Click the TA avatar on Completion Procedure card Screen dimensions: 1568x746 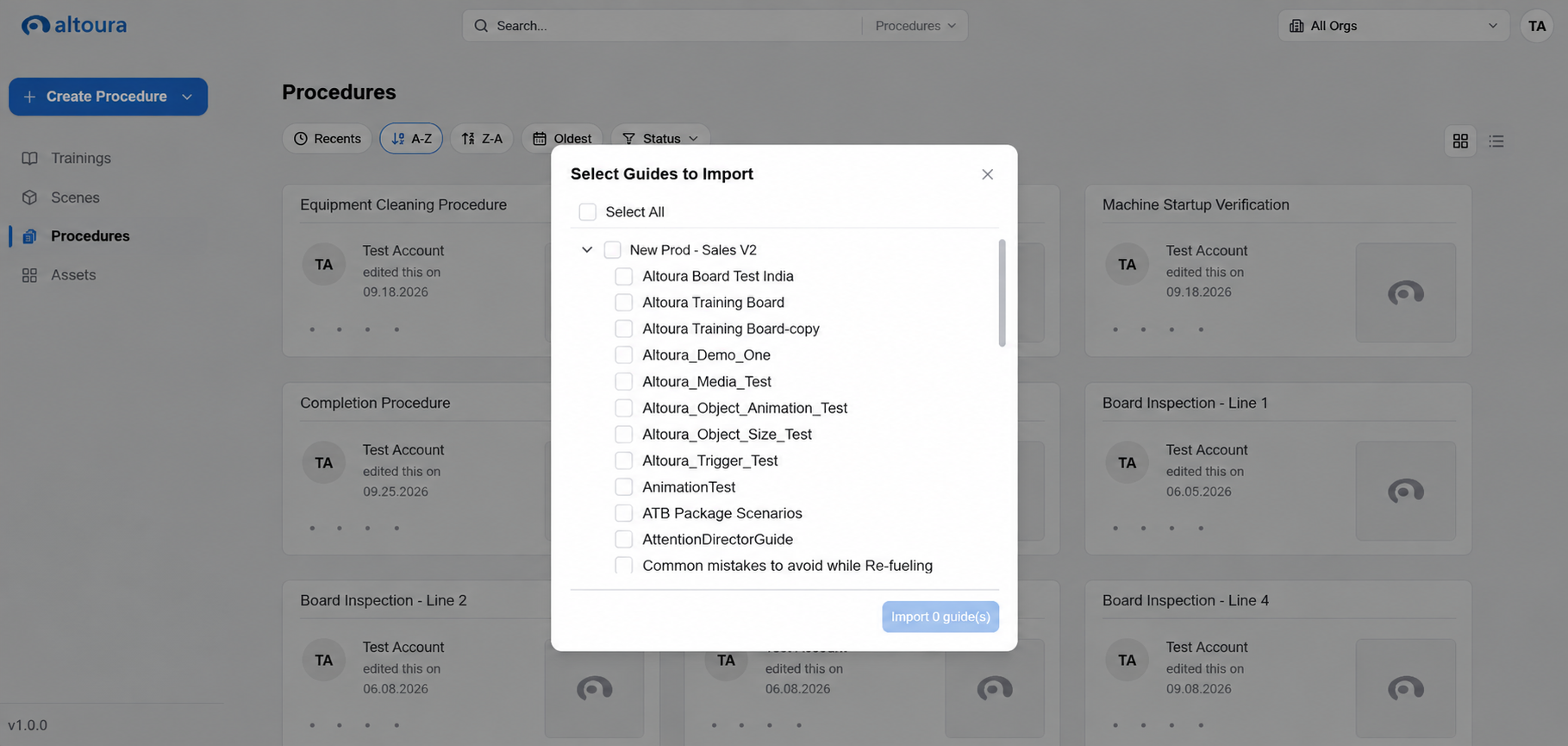pyautogui.click(x=323, y=463)
